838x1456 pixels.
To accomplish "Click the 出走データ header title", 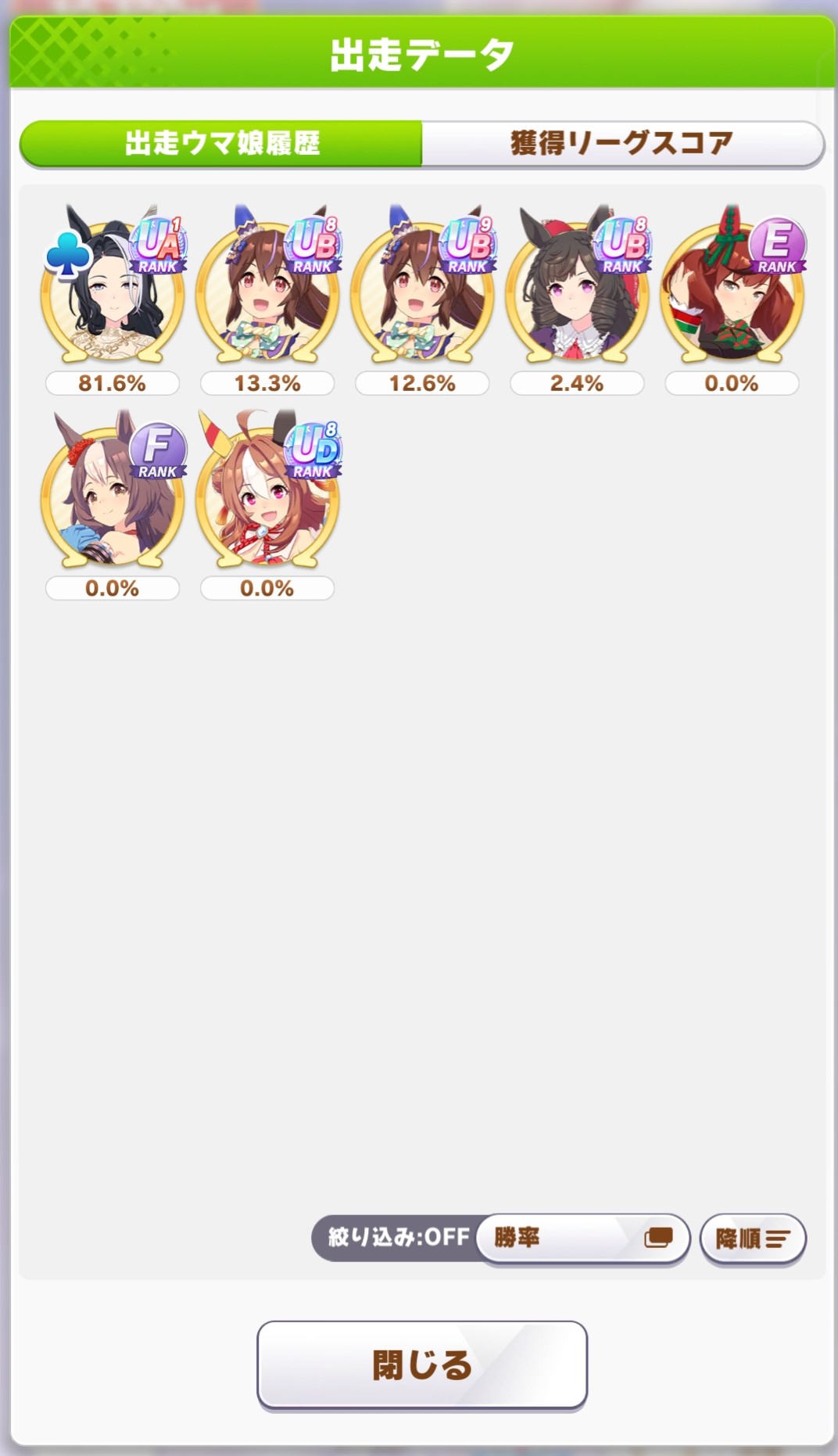I will pyautogui.click(x=422, y=55).
